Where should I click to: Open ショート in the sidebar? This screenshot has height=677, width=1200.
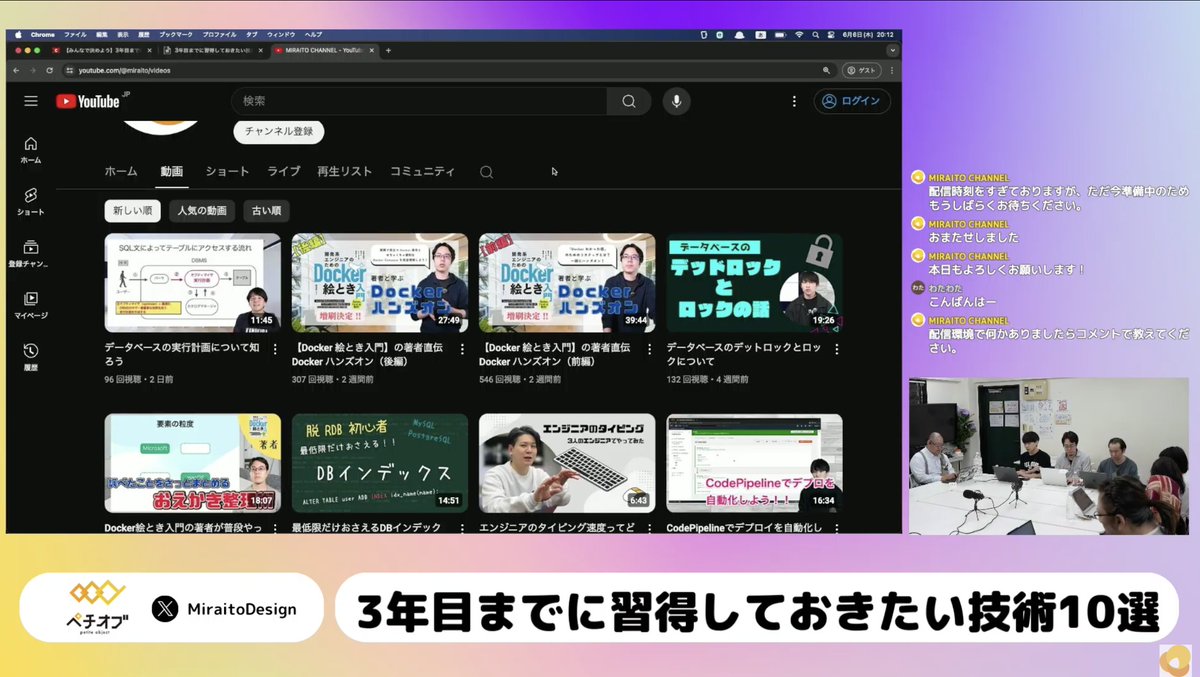pos(31,202)
